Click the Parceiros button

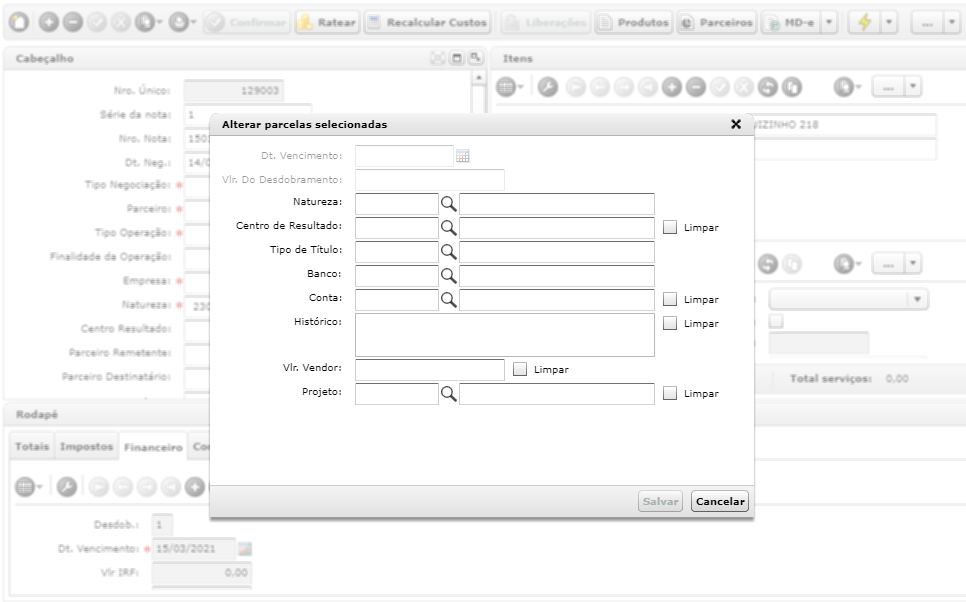(716, 22)
